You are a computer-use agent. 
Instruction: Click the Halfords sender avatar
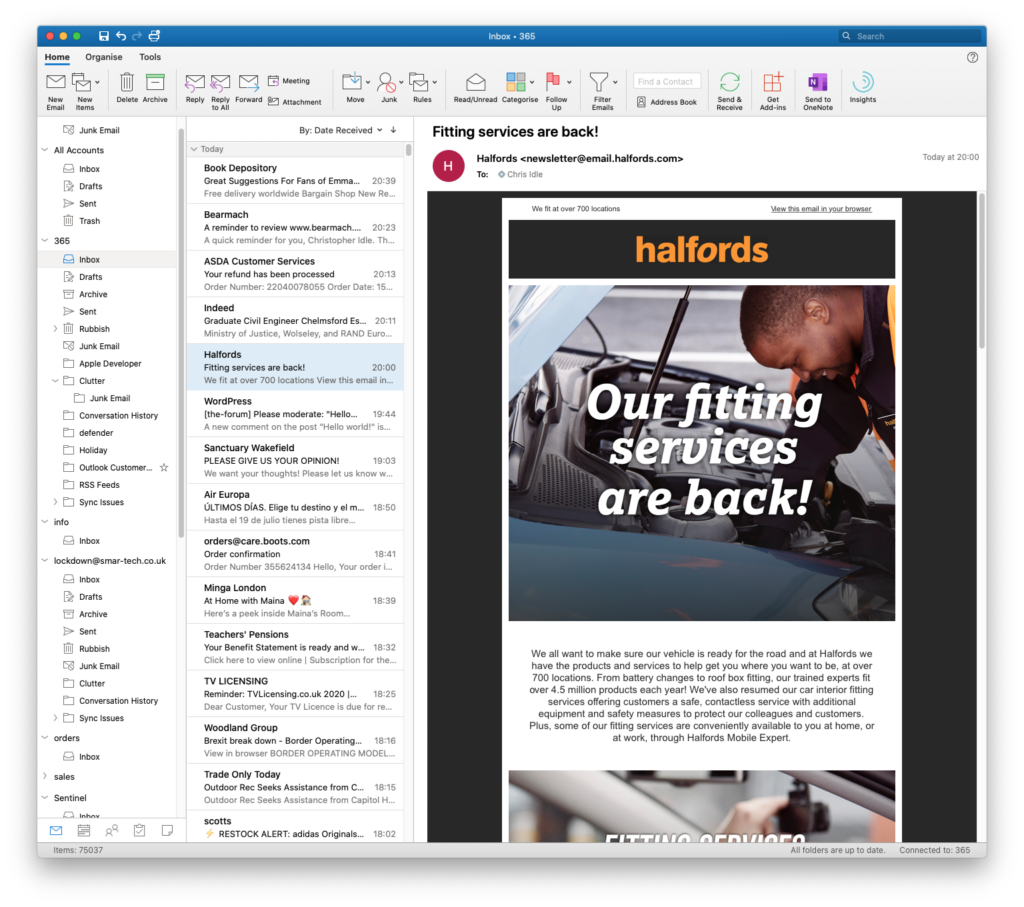[x=449, y=166]
